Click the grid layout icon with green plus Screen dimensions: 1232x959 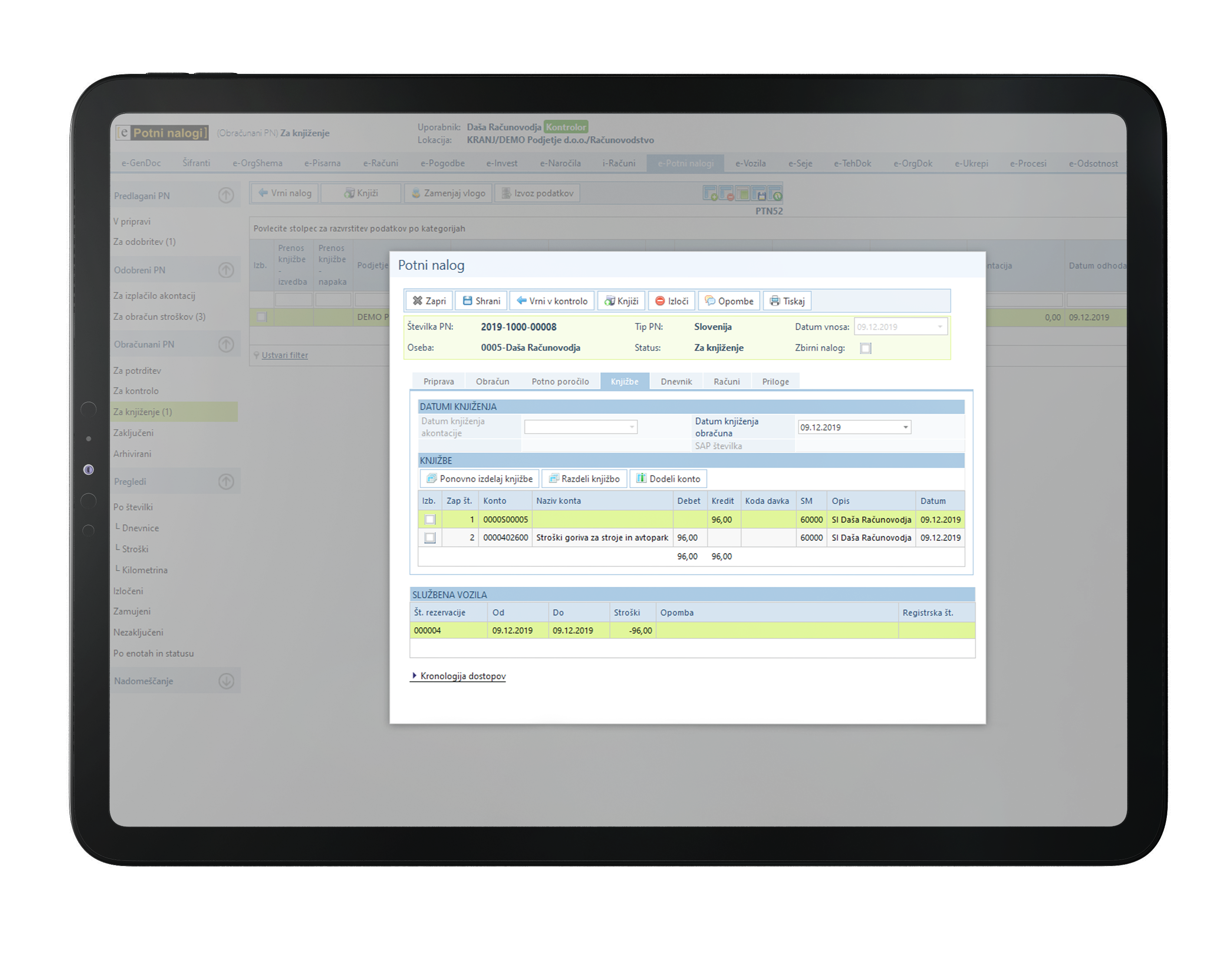pos(710,194)
